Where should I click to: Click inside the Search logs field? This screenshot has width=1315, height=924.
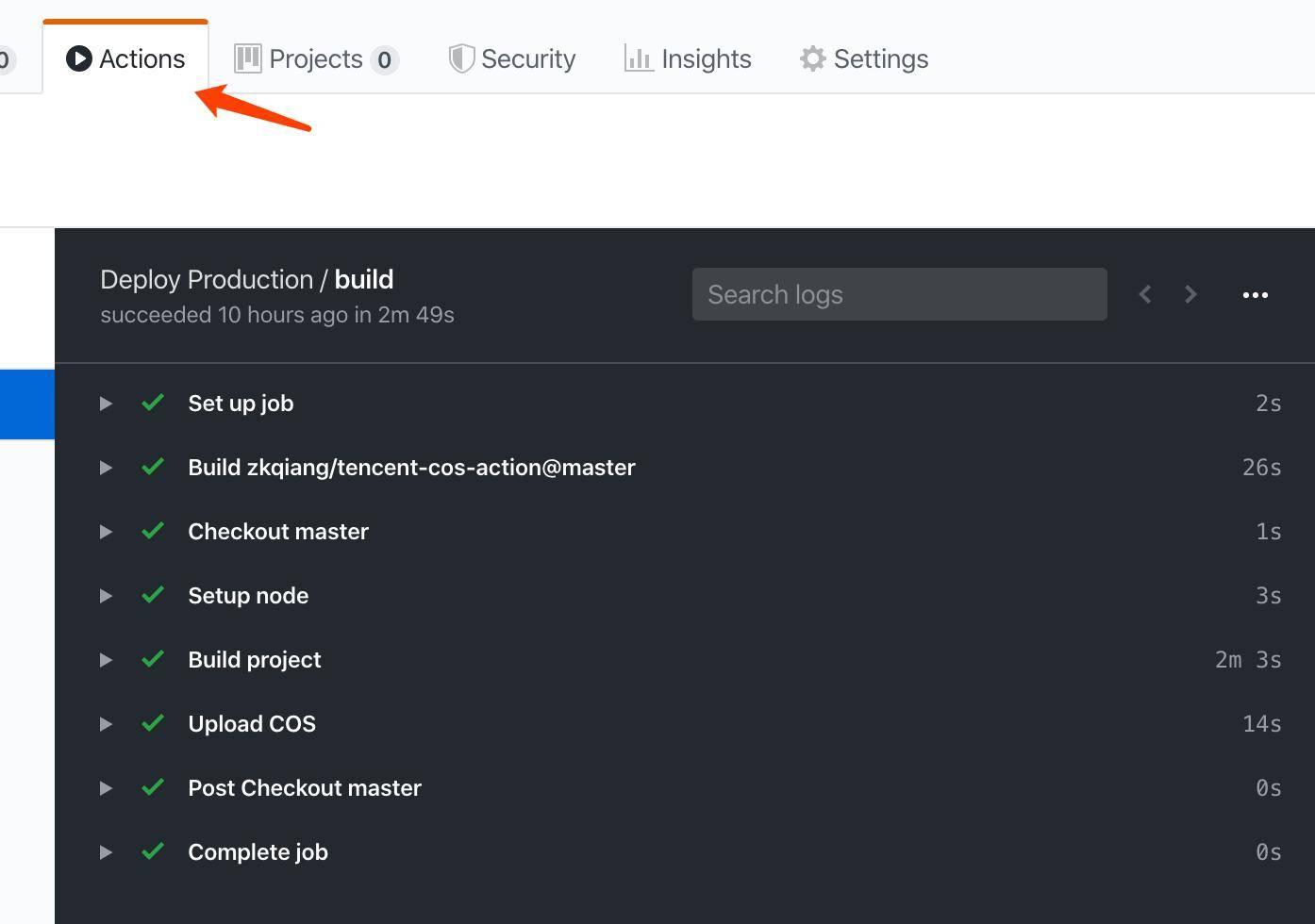coord(898,294)
